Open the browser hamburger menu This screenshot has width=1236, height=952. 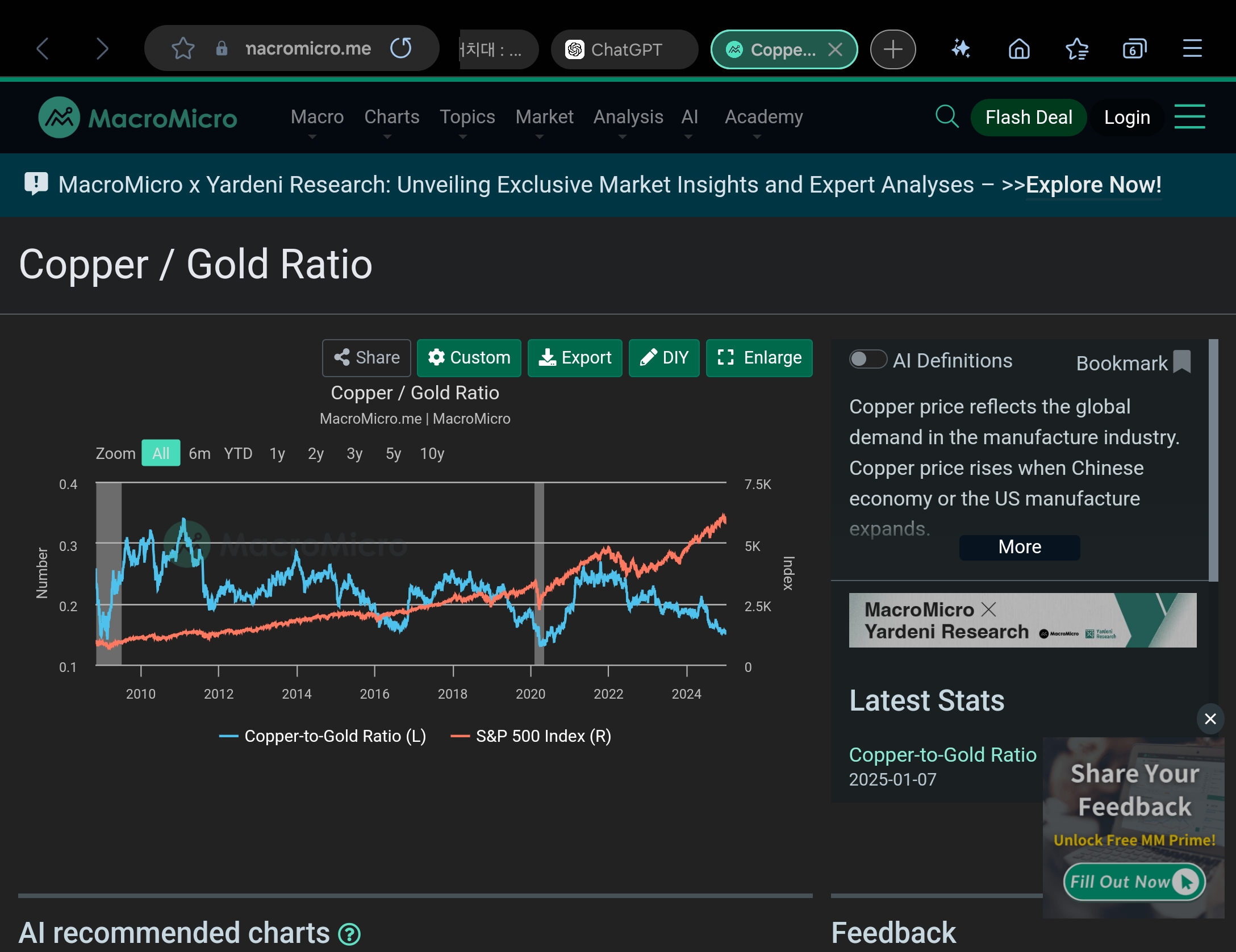point(1192,49)
